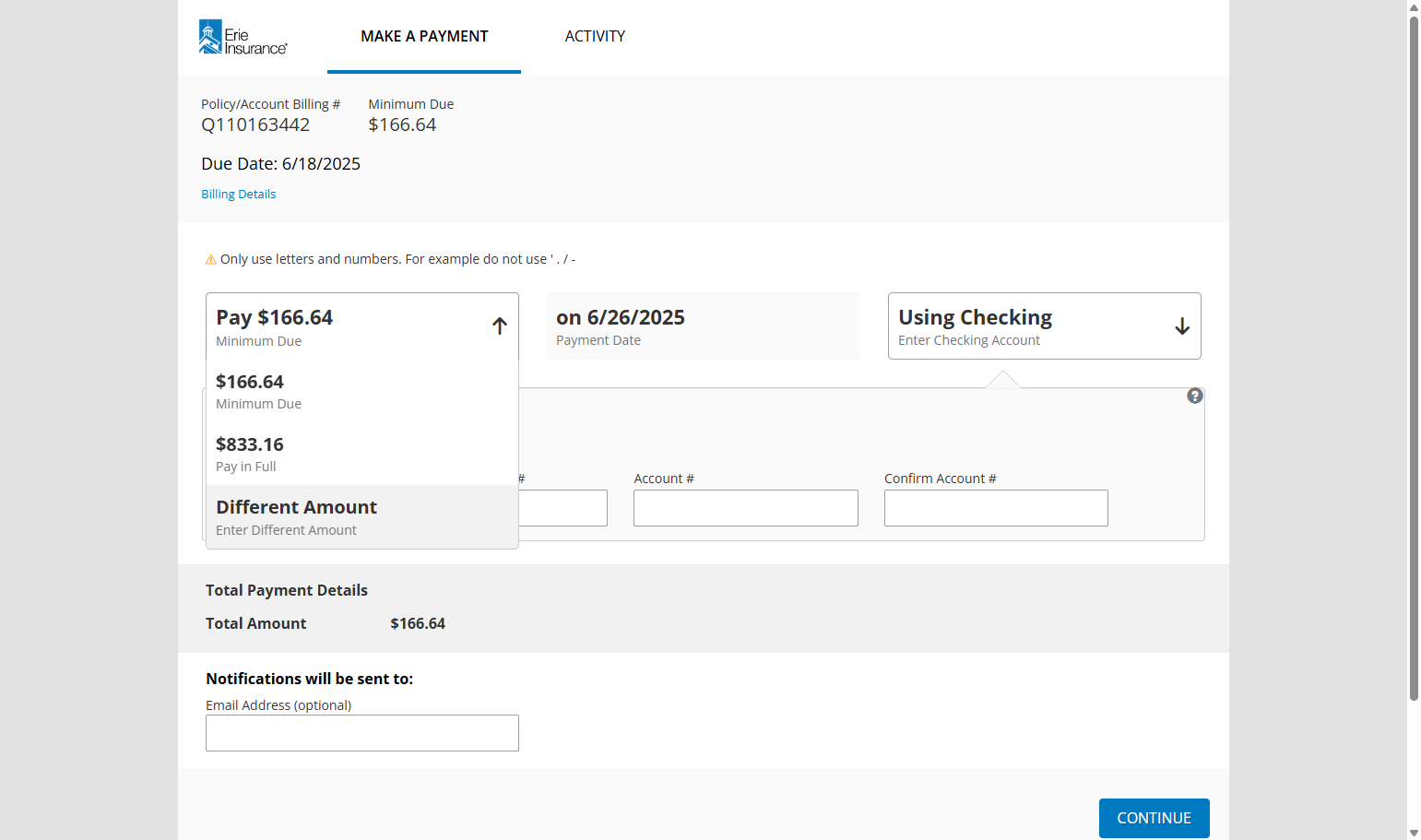Open the Billing Details link
This screenshot has width=1421, height=840.
coord(239,195)
